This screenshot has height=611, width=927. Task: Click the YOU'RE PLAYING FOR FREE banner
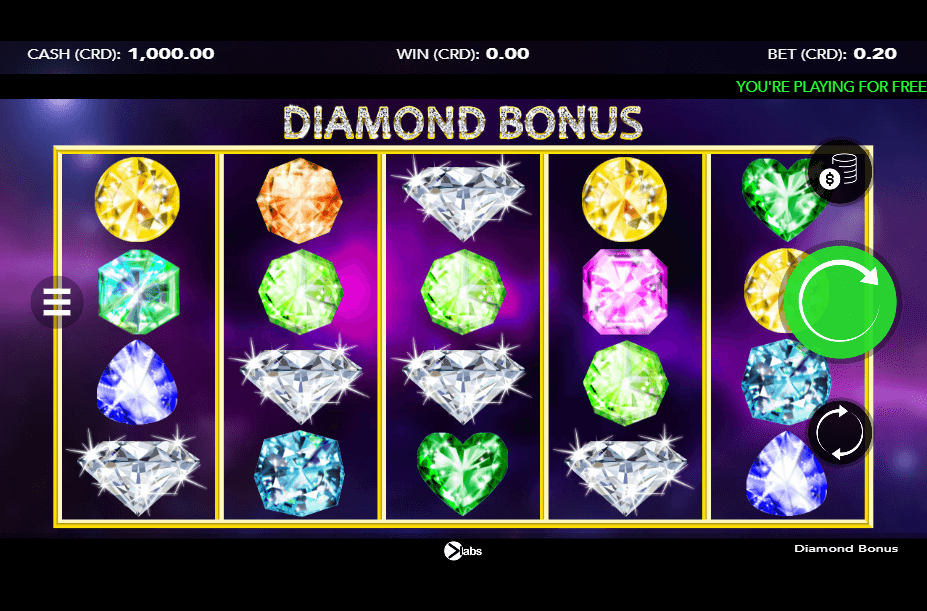click(x=831, y=87)
